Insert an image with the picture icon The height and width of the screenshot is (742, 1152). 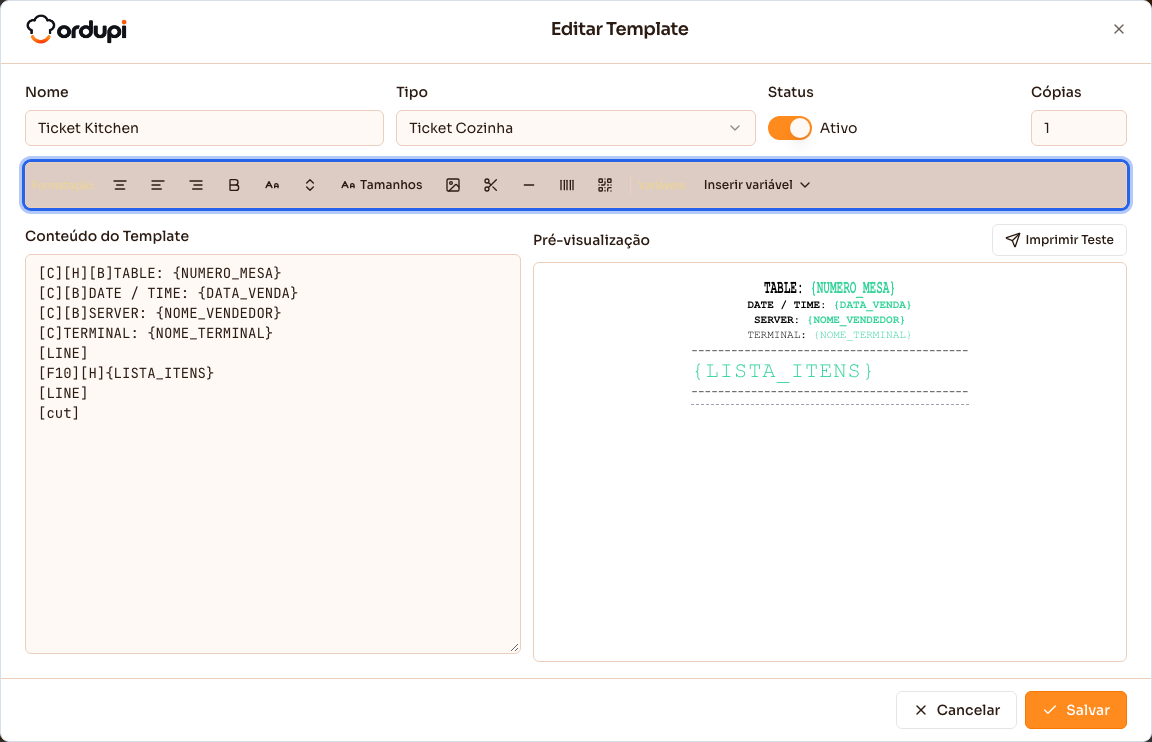(453, 185)
